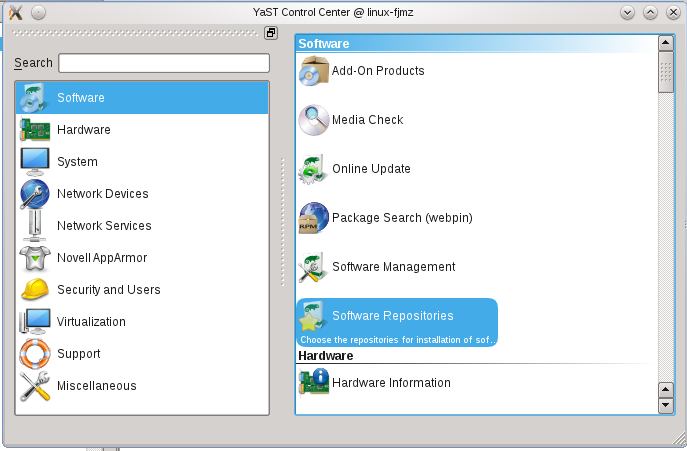Switch to the System category
The image size is (687, 451).
(x=142, y=162)
